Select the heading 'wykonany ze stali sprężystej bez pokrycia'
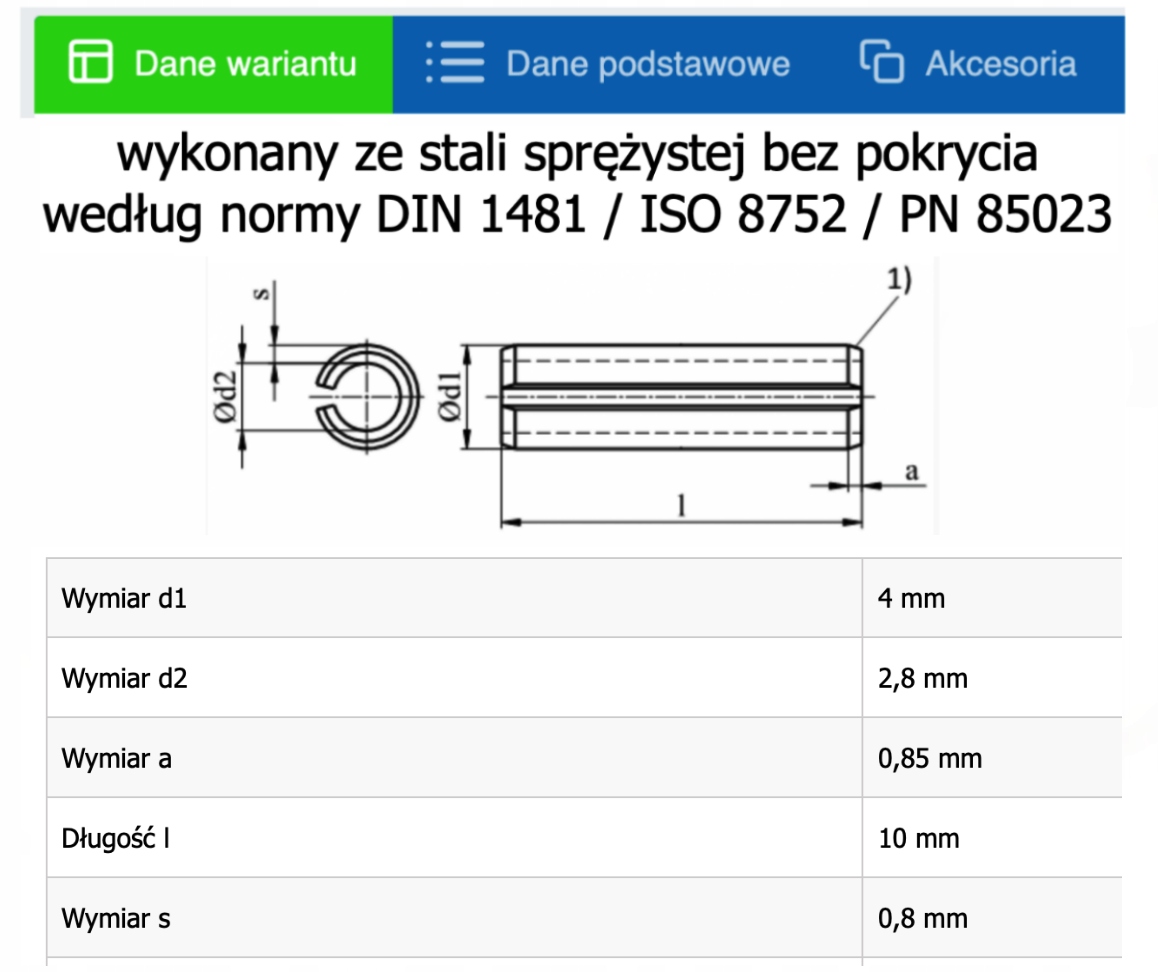Viewport: 1158px width, 972px height. click(x=578, y=153)
